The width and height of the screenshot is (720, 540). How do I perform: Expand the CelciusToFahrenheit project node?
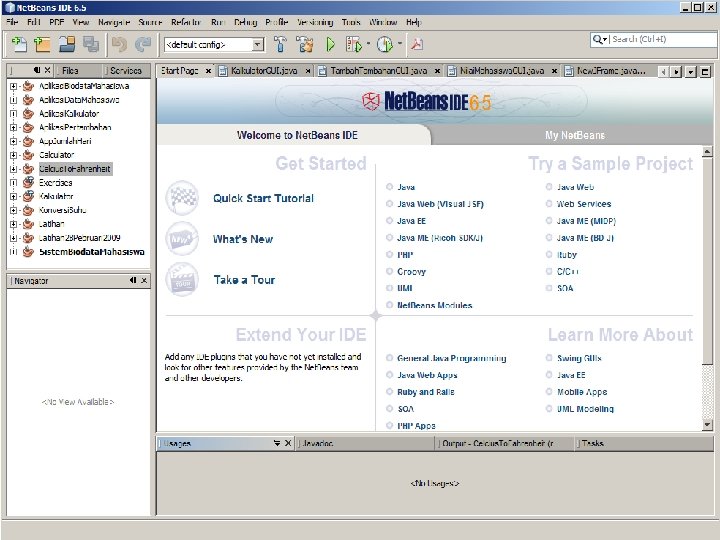click(x=13, y=169)
